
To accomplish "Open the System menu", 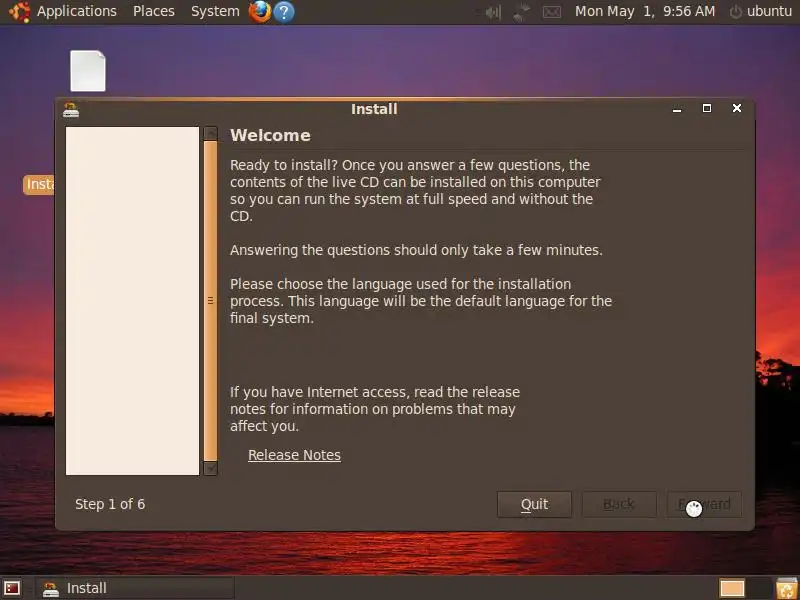I will 215,11.
